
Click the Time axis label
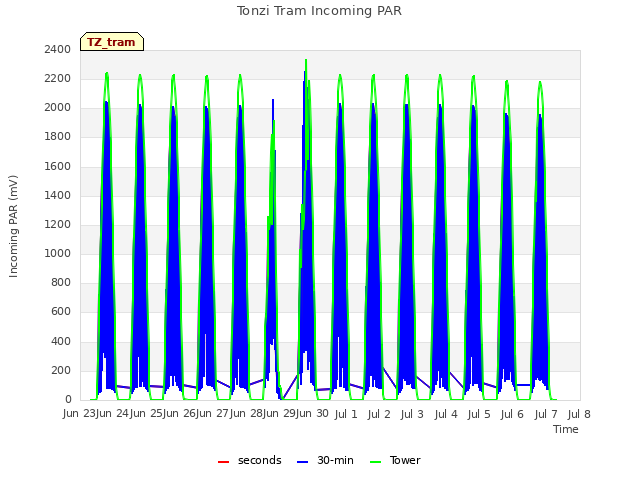point(566,429)
